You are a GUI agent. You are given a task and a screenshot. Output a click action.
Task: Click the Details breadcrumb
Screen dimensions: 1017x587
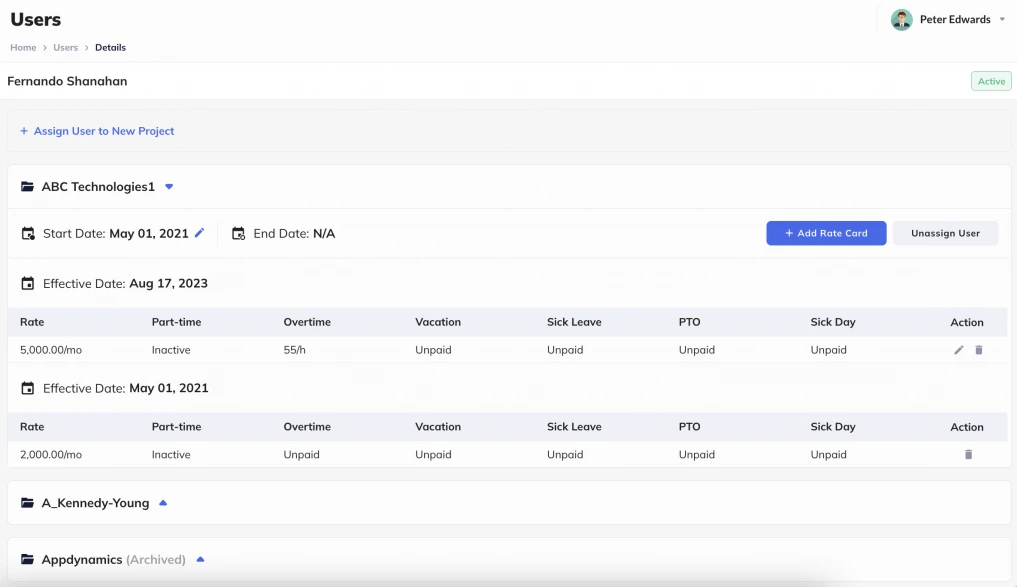point(110,47)
